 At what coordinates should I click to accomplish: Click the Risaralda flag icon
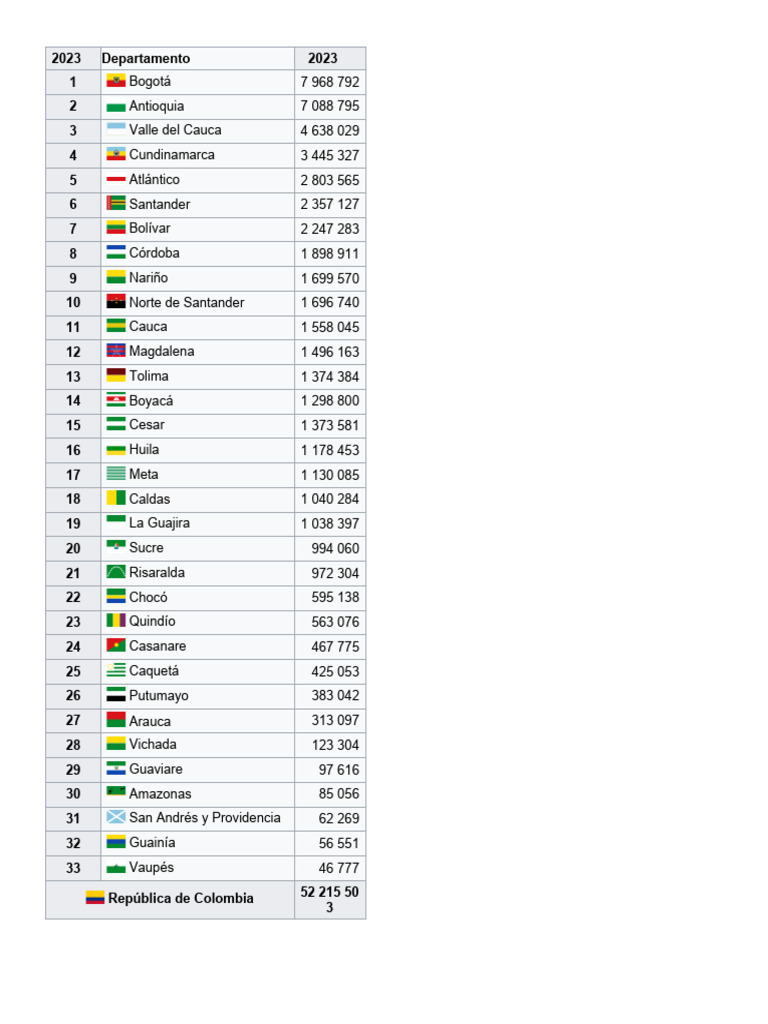pyautogui.click(x=116, y=572)
